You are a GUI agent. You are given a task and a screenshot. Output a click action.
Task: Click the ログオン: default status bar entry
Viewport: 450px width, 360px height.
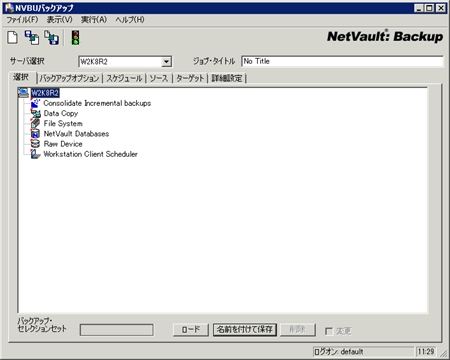(363, 351)
